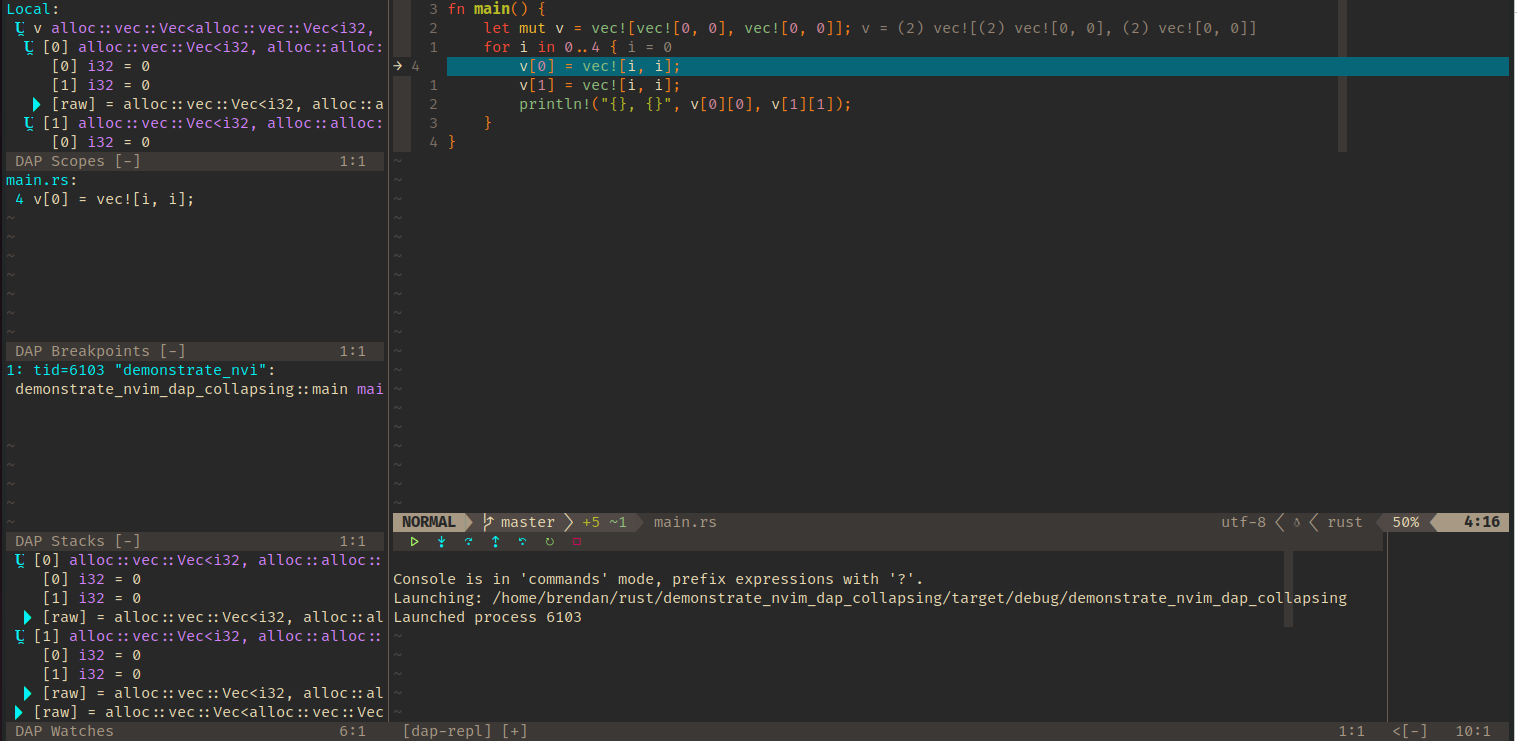Click the Step Over debug icon
The width and height of the screenshot is (1517, 741).
point(468,541)
